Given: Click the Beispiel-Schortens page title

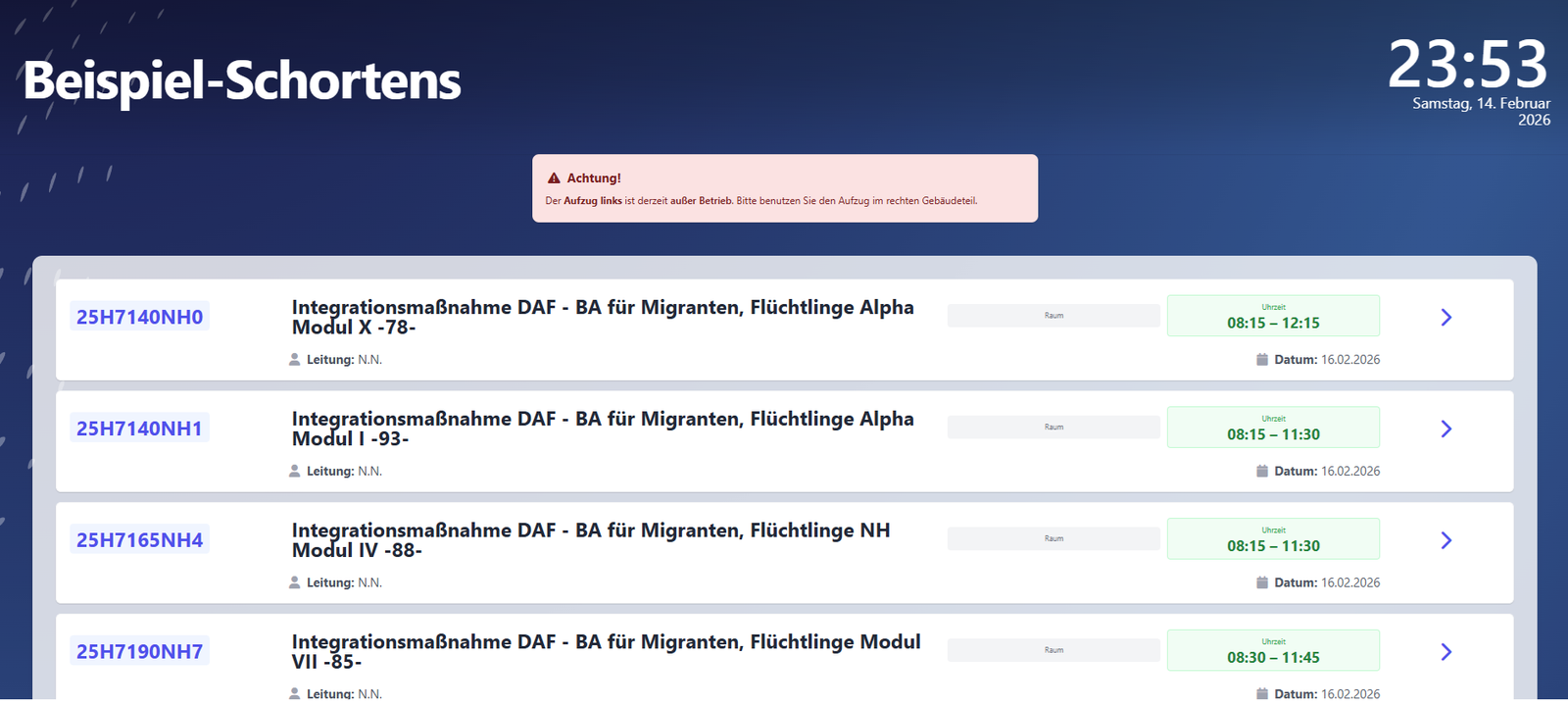Looking at the screenshot, I should [x=242, y=80].
